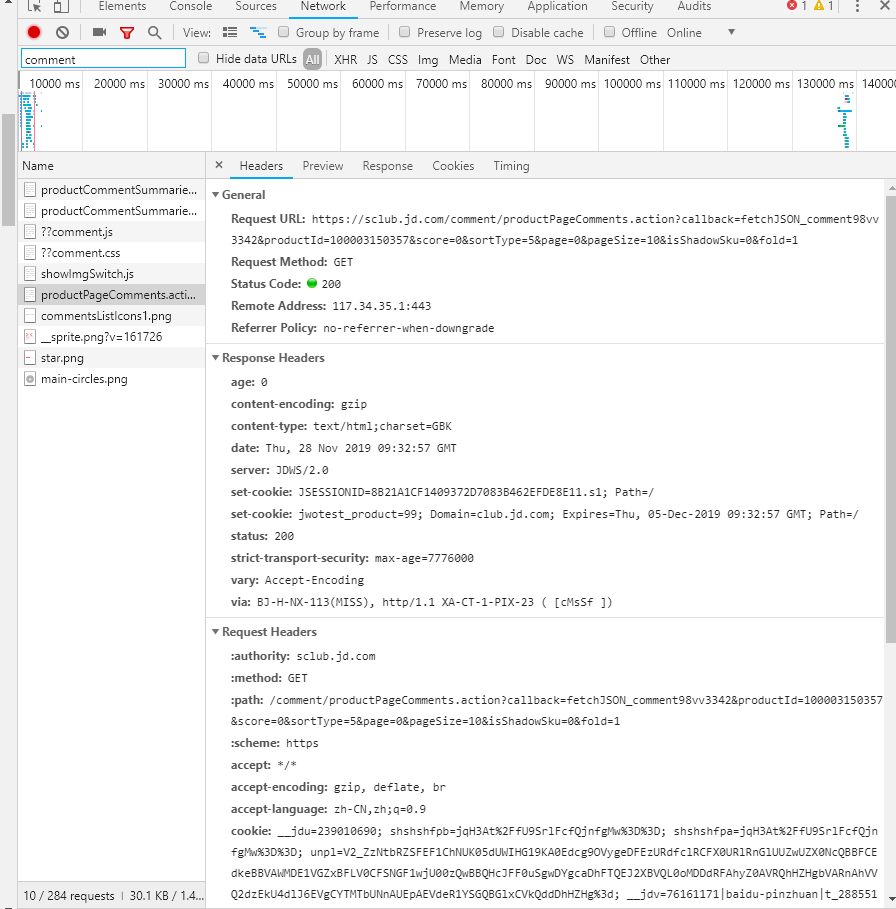Screen dimensions: 896x909
Task: Open network search magnifier icon
Action: click(x=154, y=33)
